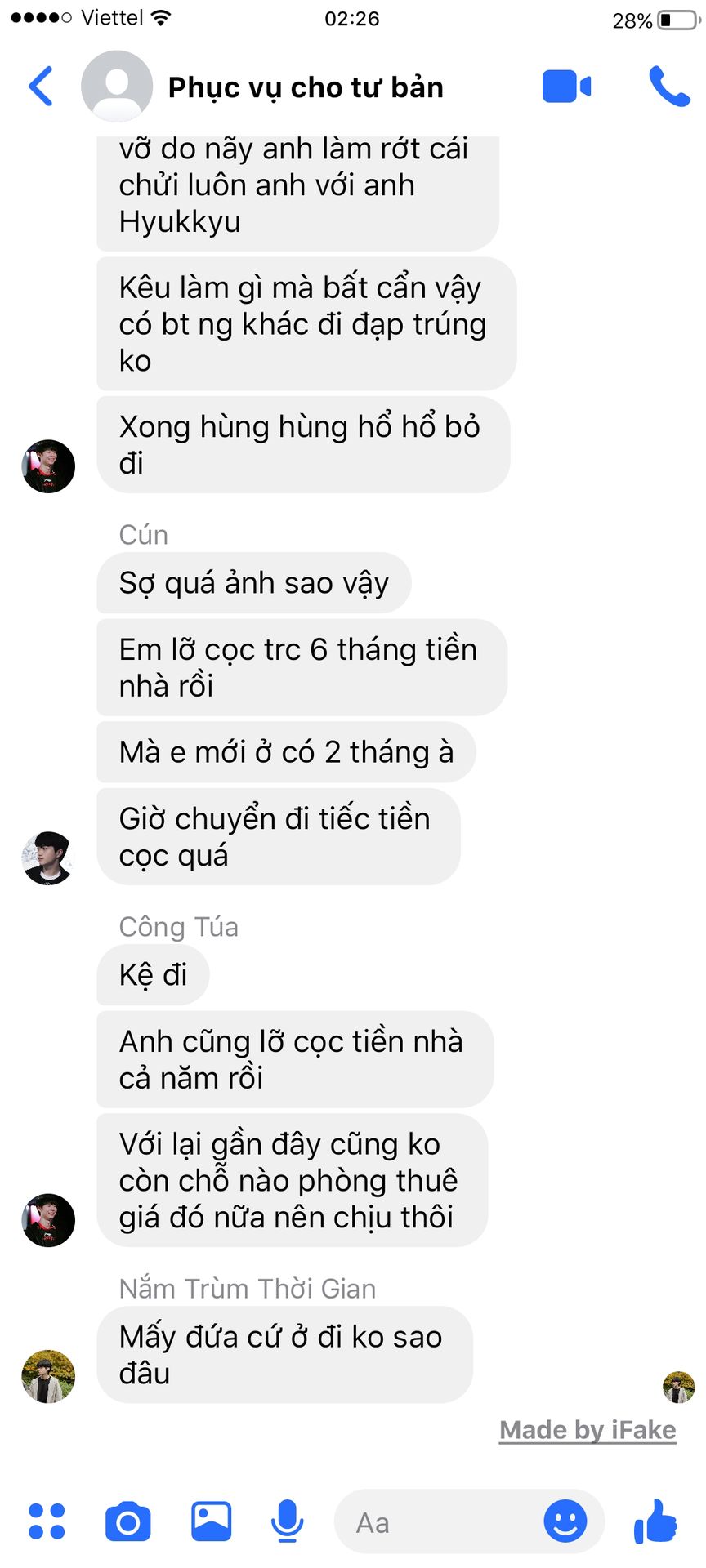Tap Công Túa's avatar by last message

coord(48,1220)
